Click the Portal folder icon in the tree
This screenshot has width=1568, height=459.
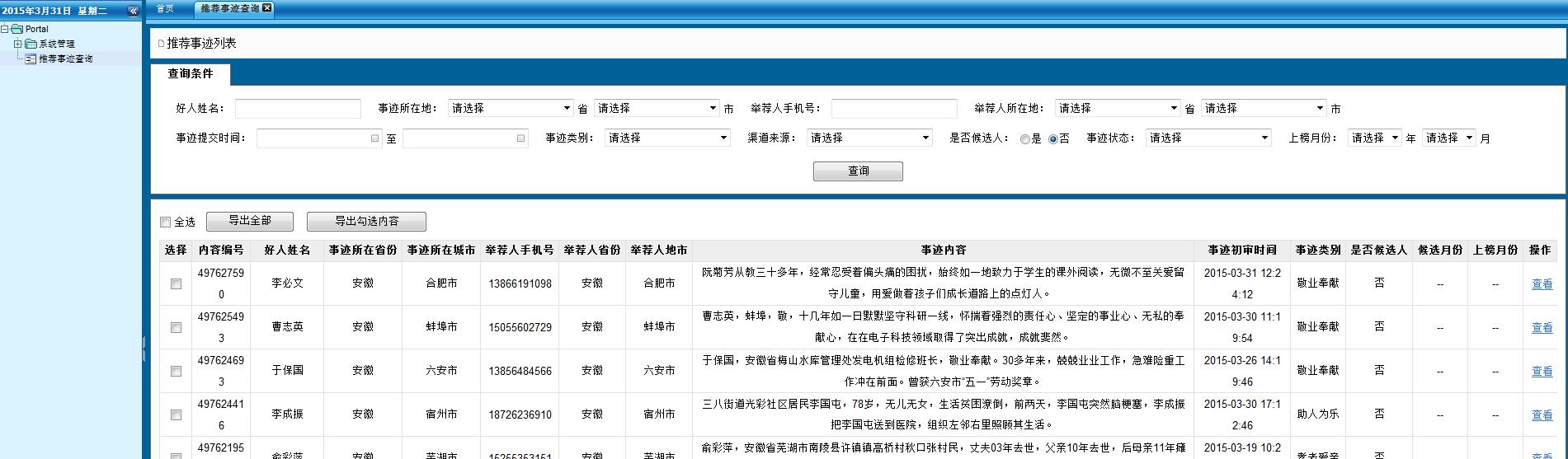point(17,29)
